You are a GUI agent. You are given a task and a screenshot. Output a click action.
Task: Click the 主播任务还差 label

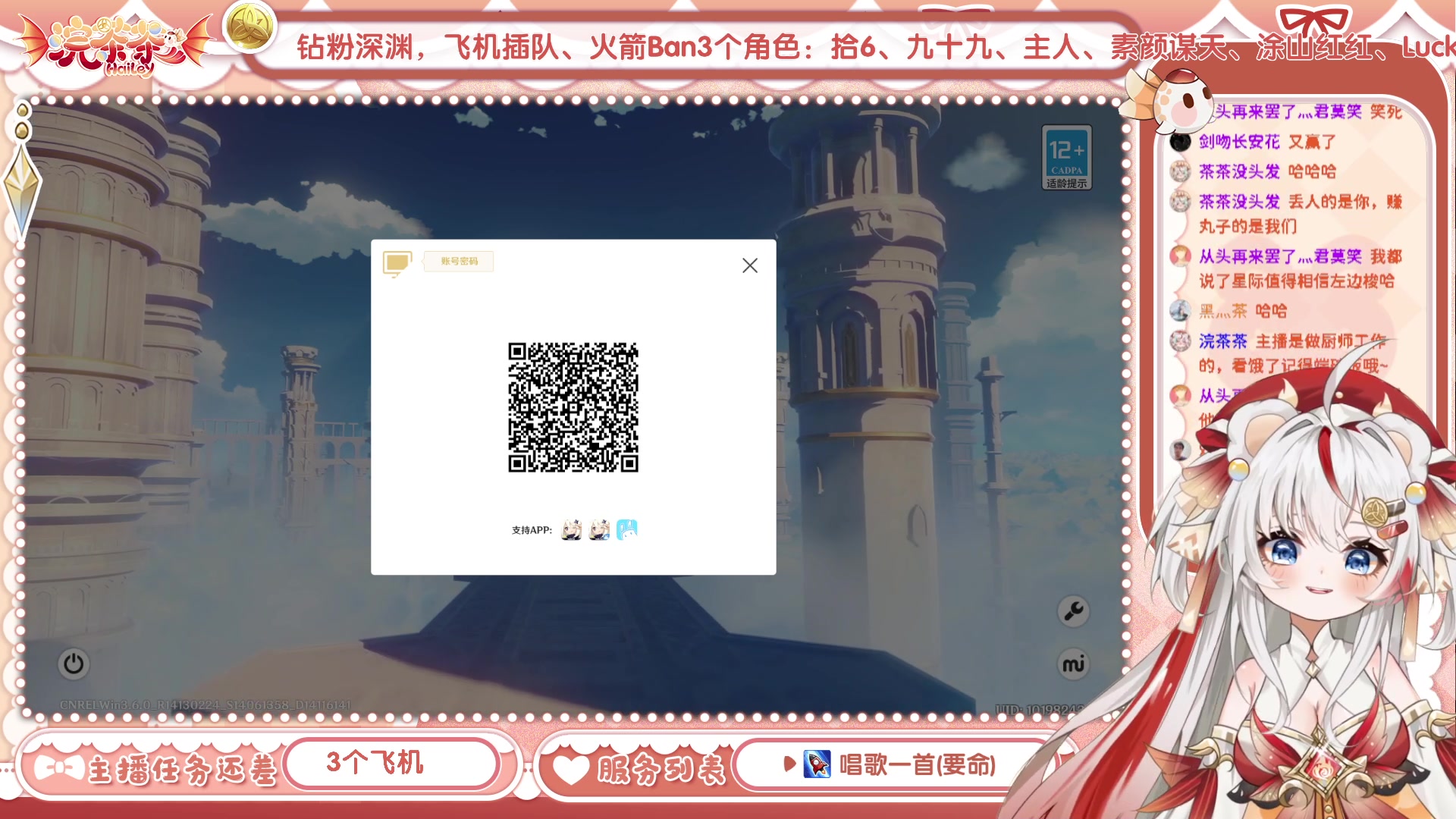pyautogui.click(x=183, y=770)
